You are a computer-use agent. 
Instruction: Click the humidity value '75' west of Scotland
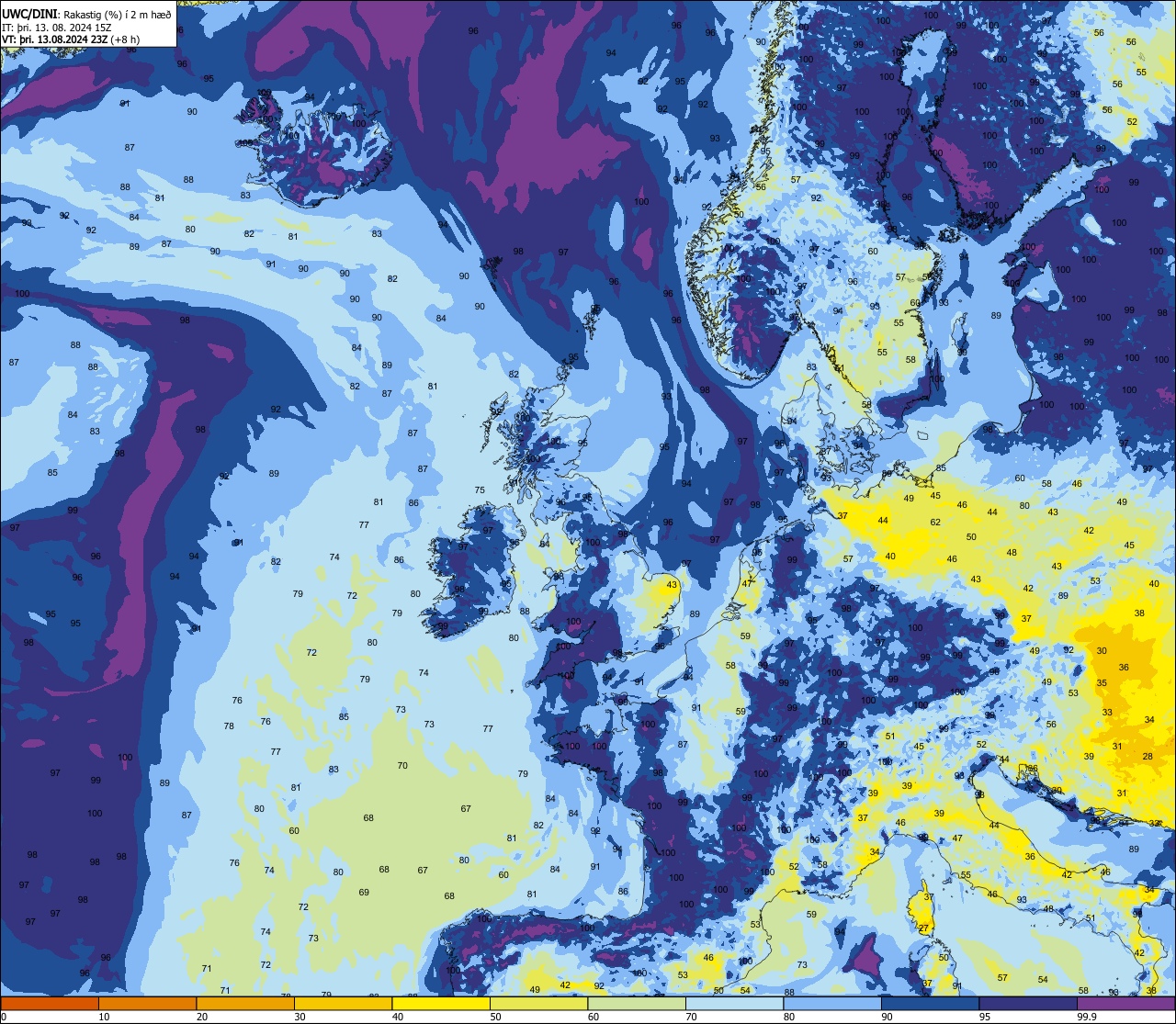coord(480,489)
